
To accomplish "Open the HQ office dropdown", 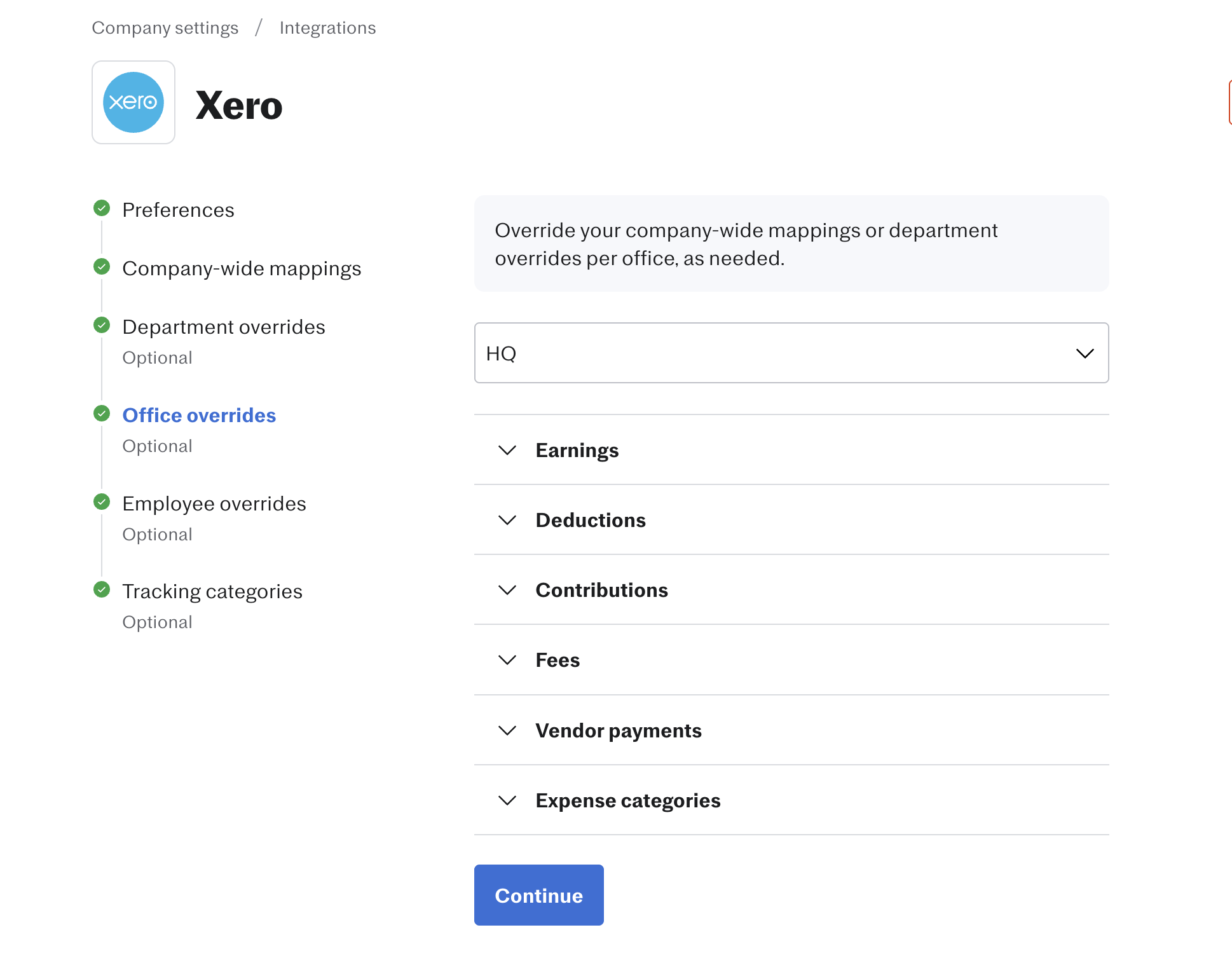I will [x=791, y=353].
